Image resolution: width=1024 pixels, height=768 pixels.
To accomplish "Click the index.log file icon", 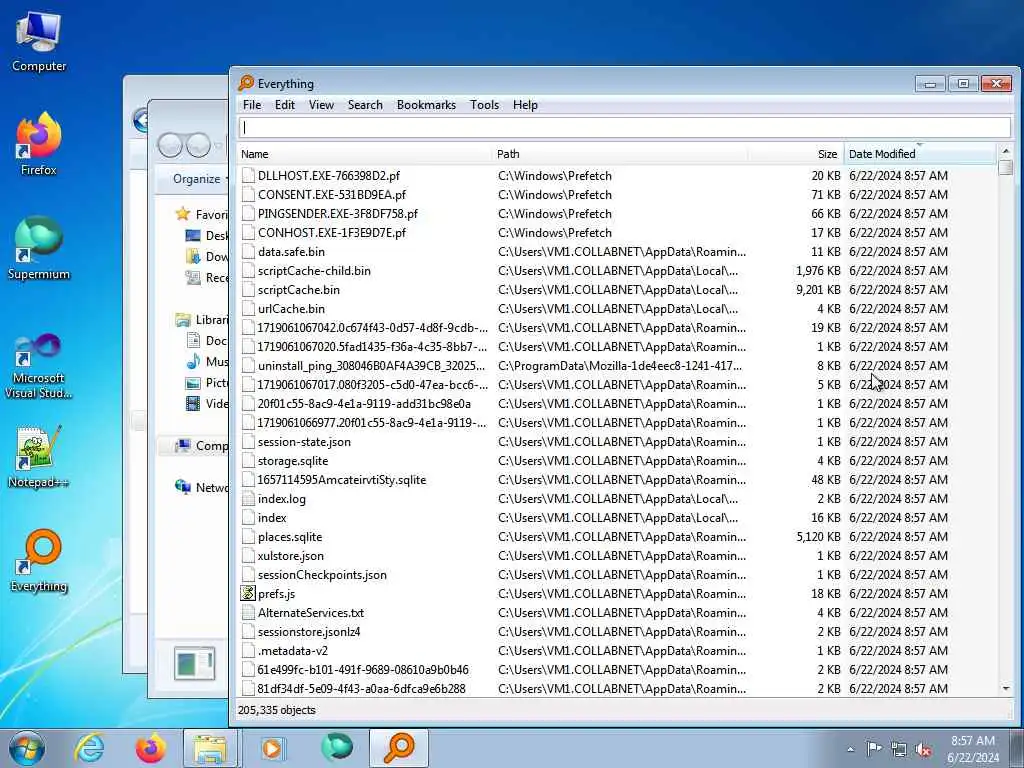I will click(x=248, y=499).
